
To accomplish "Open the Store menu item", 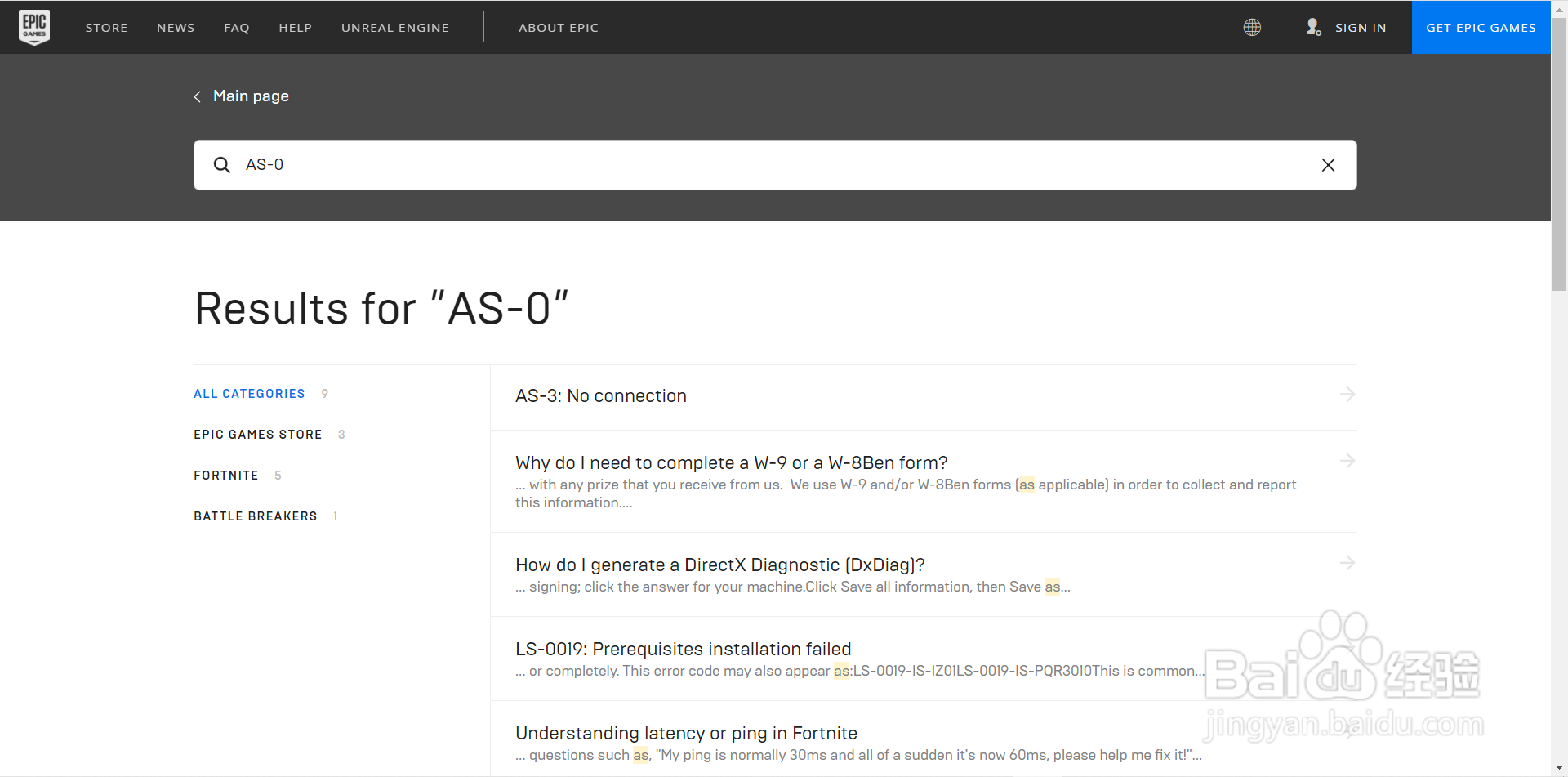I will [106, 28].
